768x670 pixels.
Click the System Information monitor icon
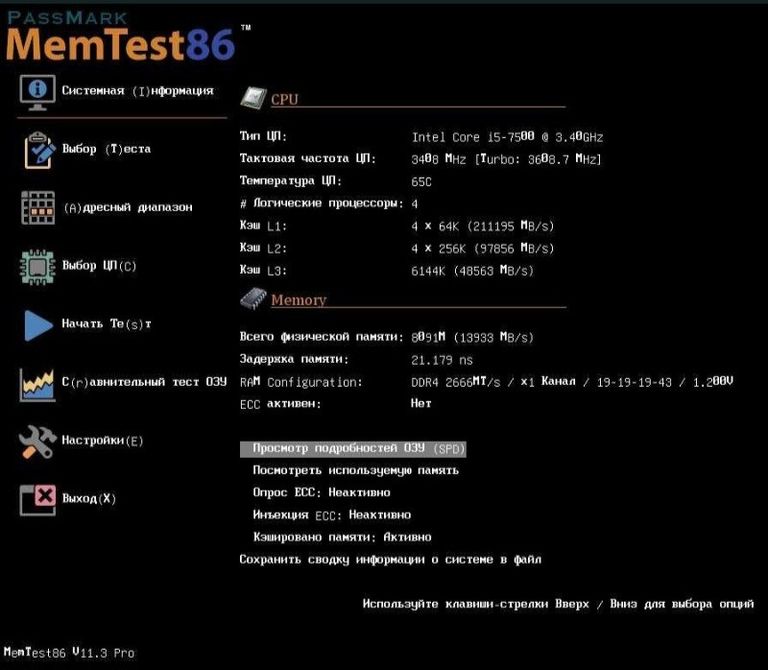[38, 91]
